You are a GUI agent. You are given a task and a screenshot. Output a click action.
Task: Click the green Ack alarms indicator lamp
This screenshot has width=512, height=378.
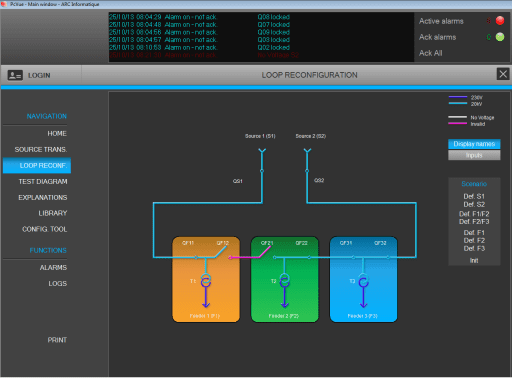click(x=500, y=37)
